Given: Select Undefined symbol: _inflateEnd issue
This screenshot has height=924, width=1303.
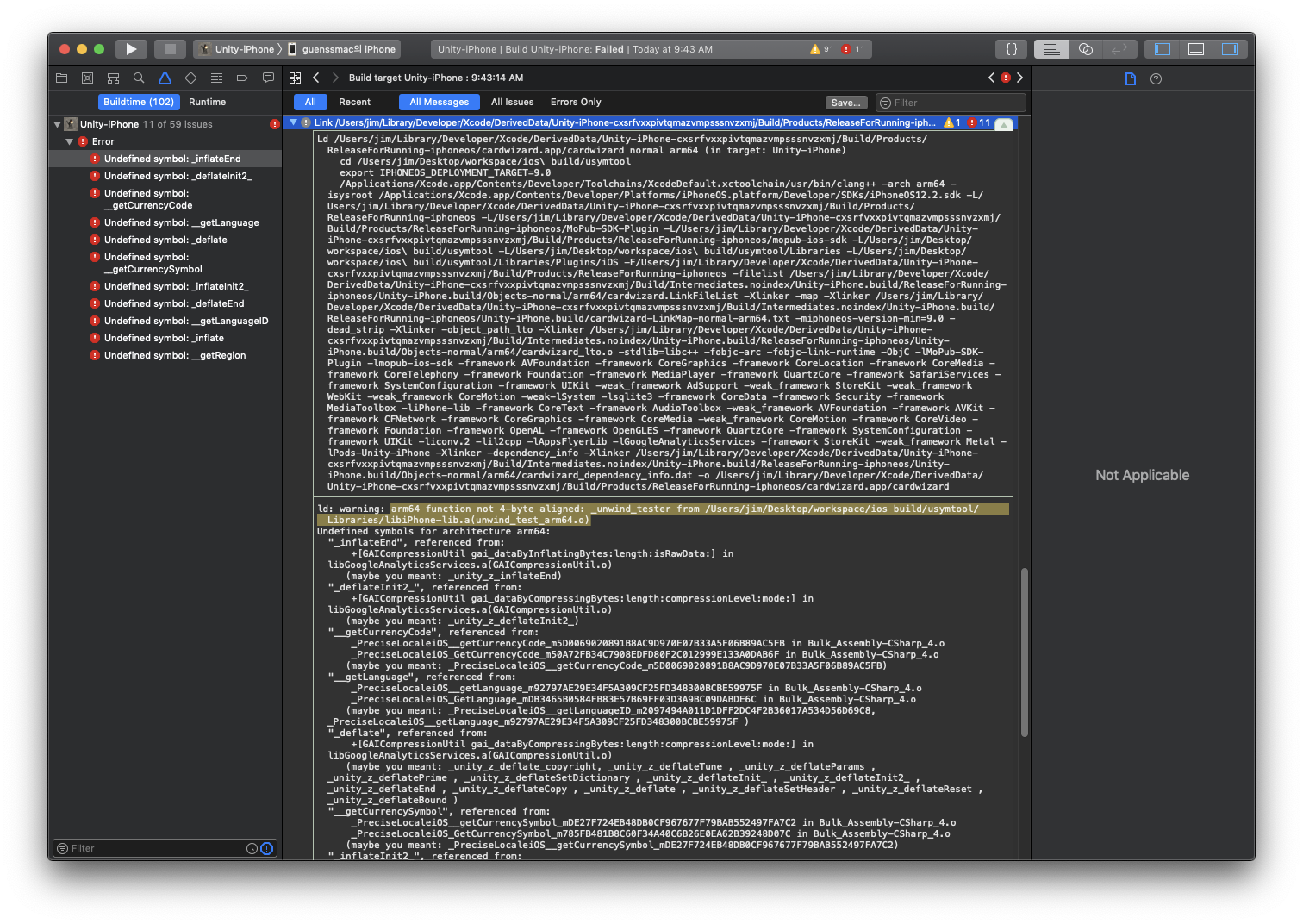Looking at the screenshot, I should 165,159.
